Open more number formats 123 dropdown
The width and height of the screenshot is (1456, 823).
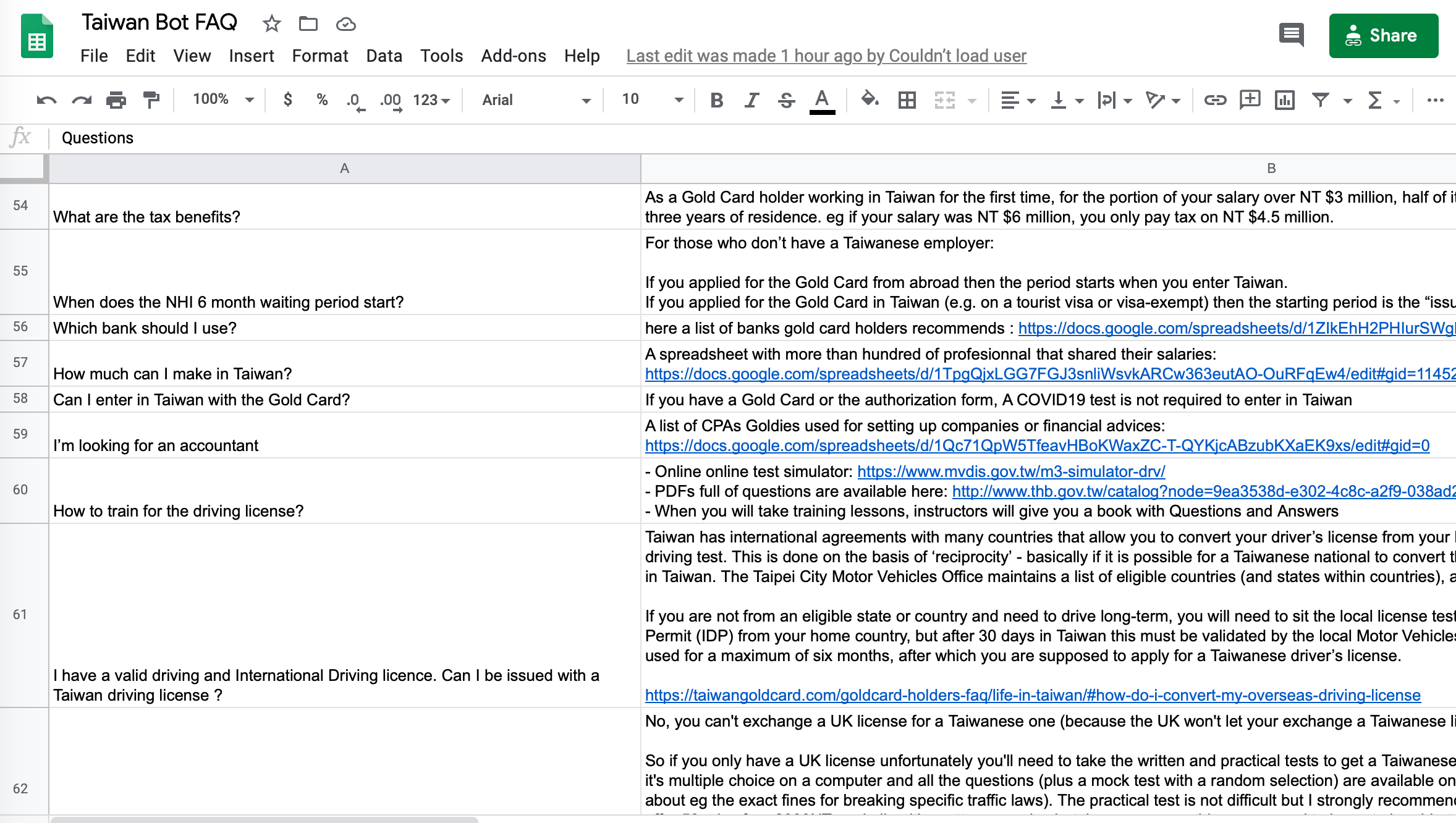431,100
